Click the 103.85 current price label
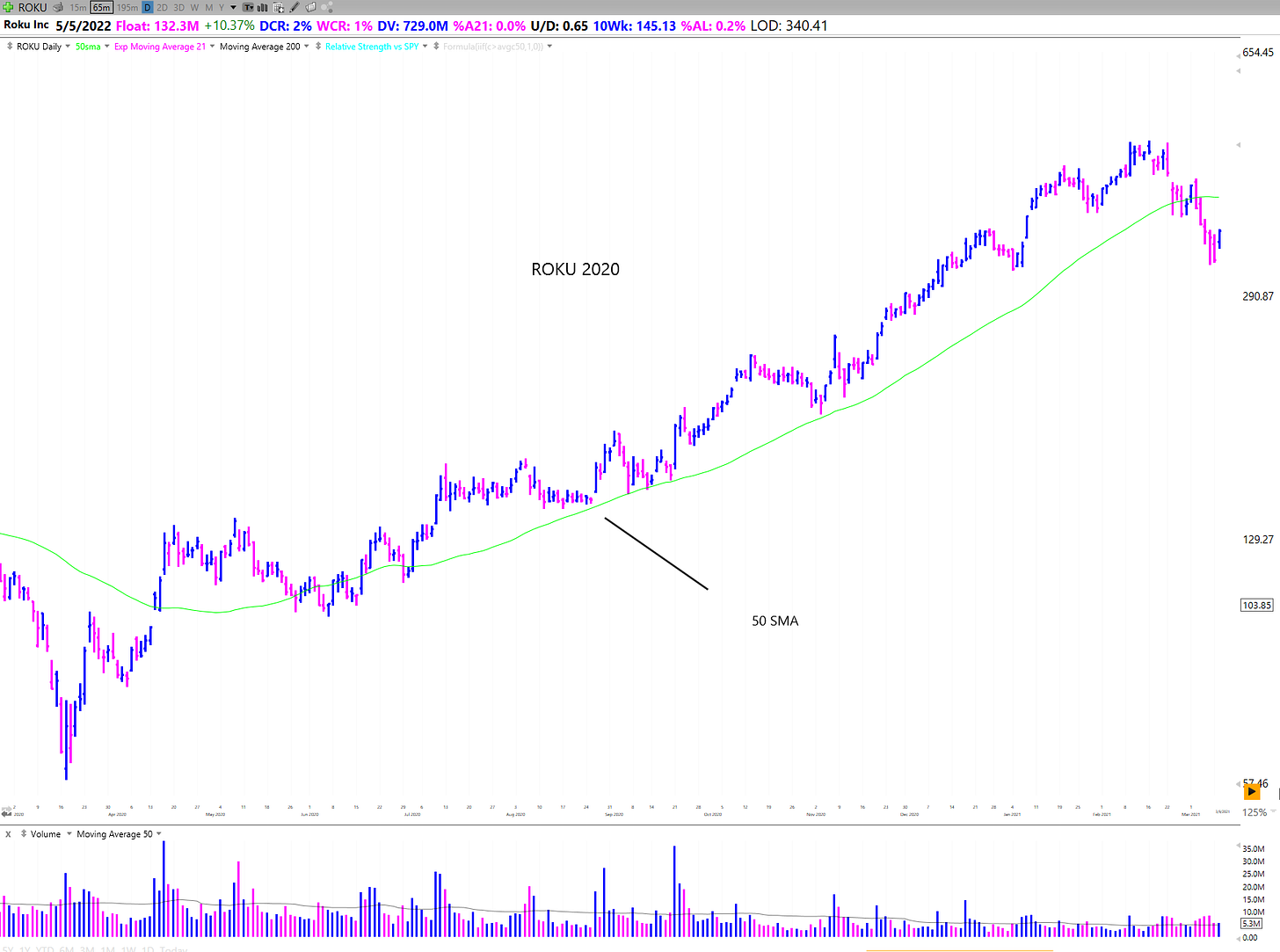 (1257, 605)
